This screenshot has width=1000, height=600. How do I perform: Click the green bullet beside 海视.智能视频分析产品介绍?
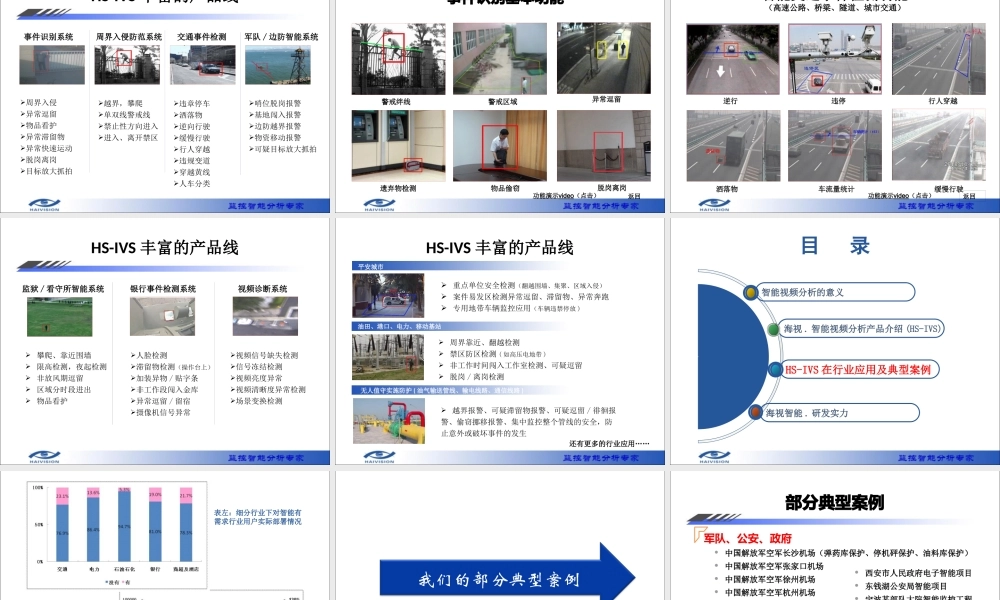[773, 329]
